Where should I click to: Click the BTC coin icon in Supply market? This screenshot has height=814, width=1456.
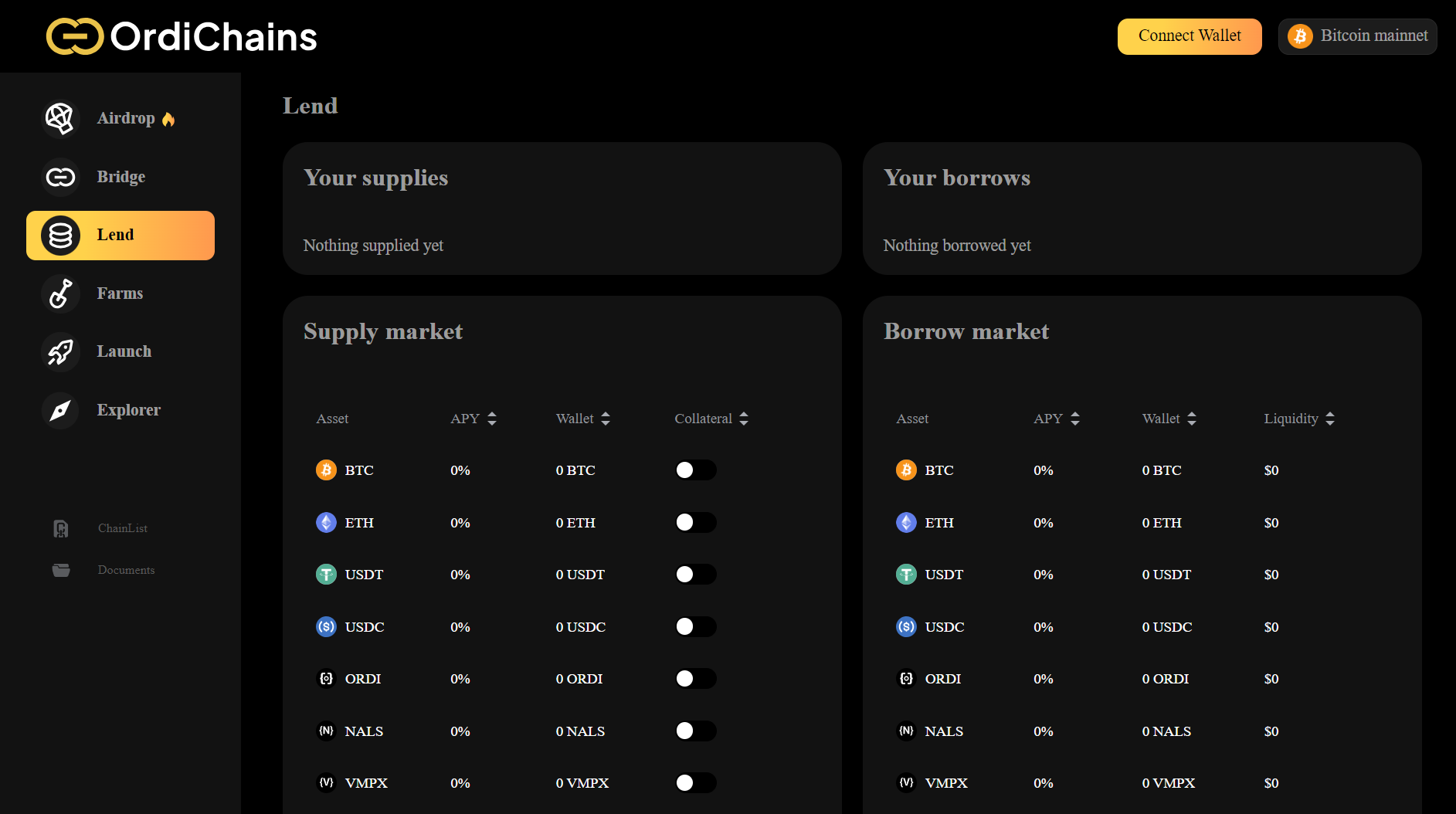click(326, 470)
